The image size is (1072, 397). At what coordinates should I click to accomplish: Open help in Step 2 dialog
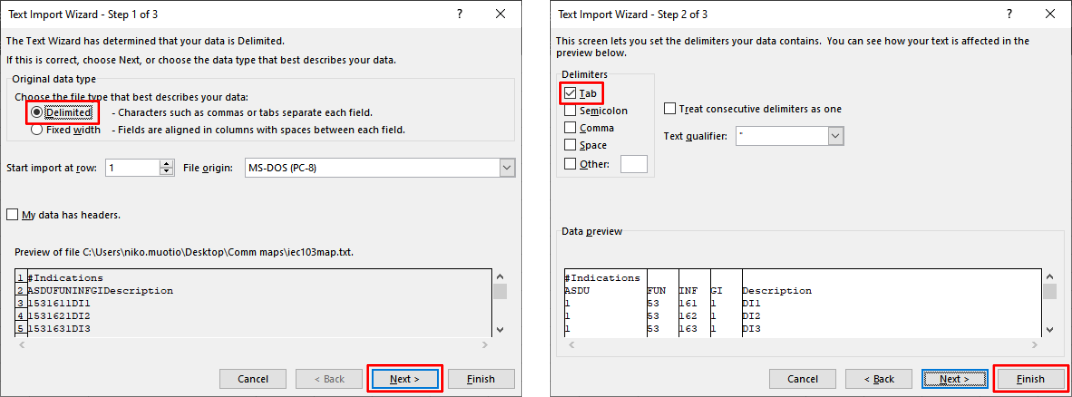(1009, 14)
